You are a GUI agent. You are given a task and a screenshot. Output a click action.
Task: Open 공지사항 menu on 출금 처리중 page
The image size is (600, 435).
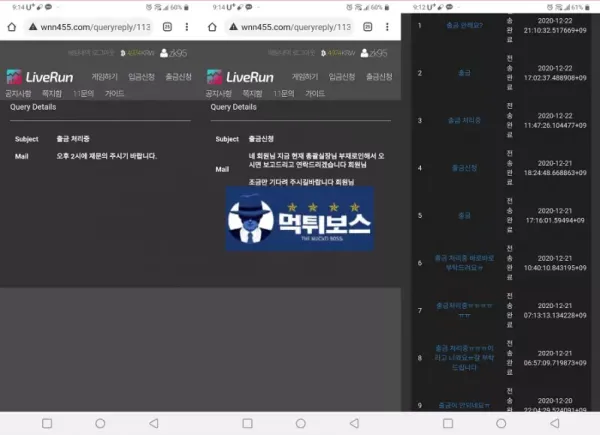point(18,93)
